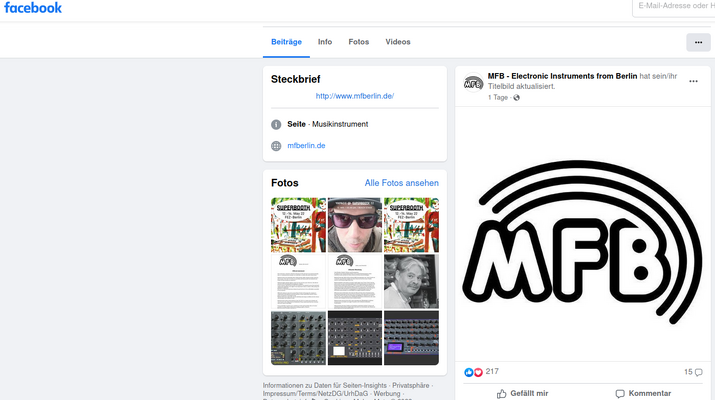
Task: Open the post's three-dot options menu
Action: 693,81
